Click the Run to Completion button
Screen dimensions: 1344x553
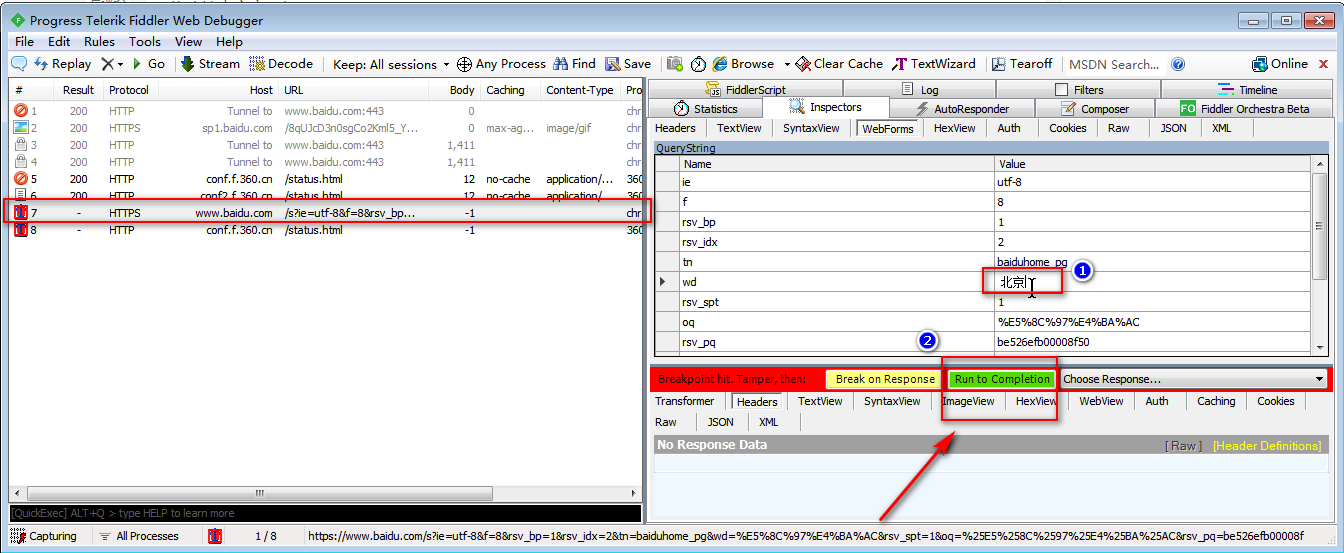1002,380
